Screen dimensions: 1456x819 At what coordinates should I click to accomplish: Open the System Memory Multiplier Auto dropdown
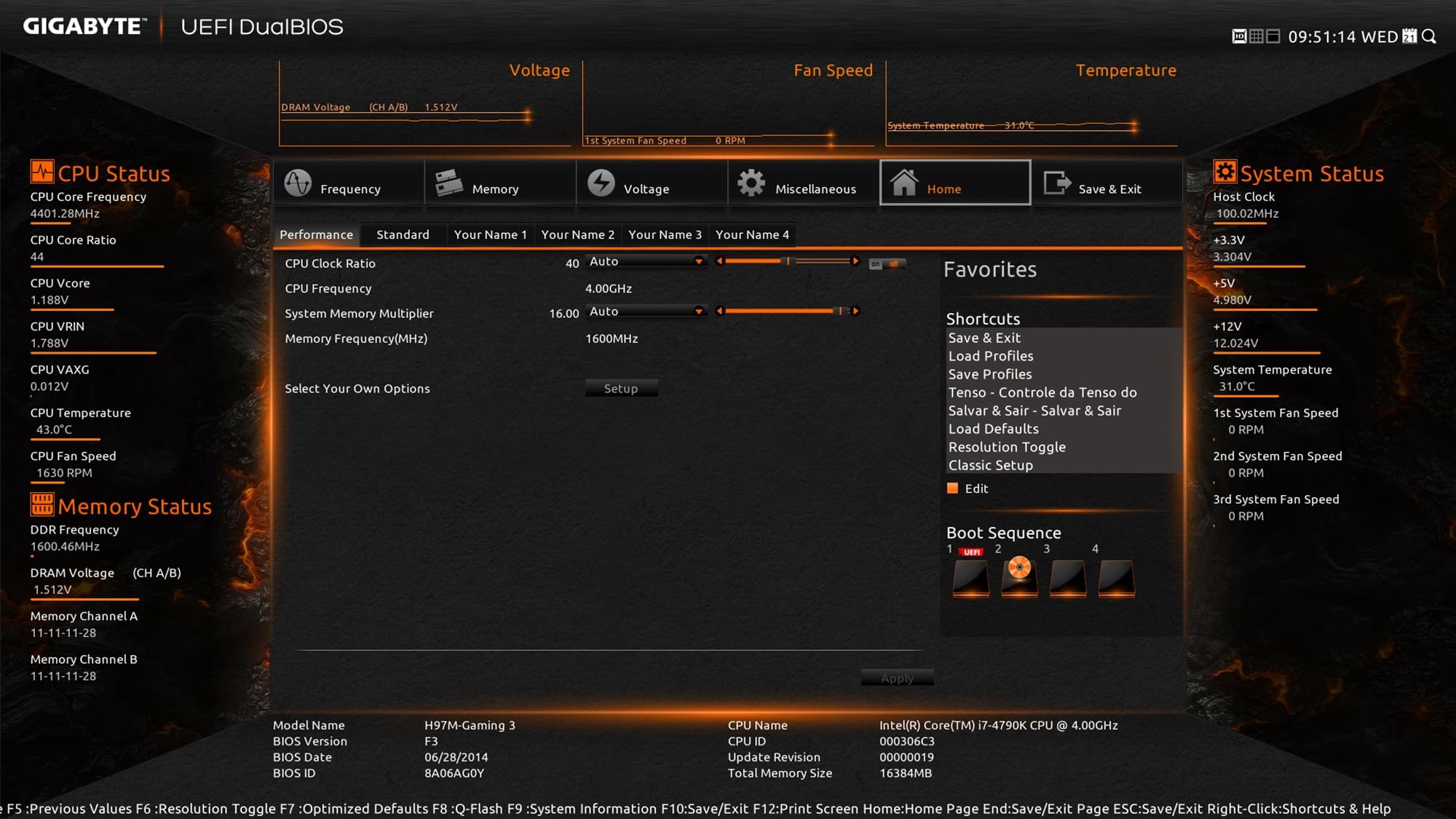(646, 312)
